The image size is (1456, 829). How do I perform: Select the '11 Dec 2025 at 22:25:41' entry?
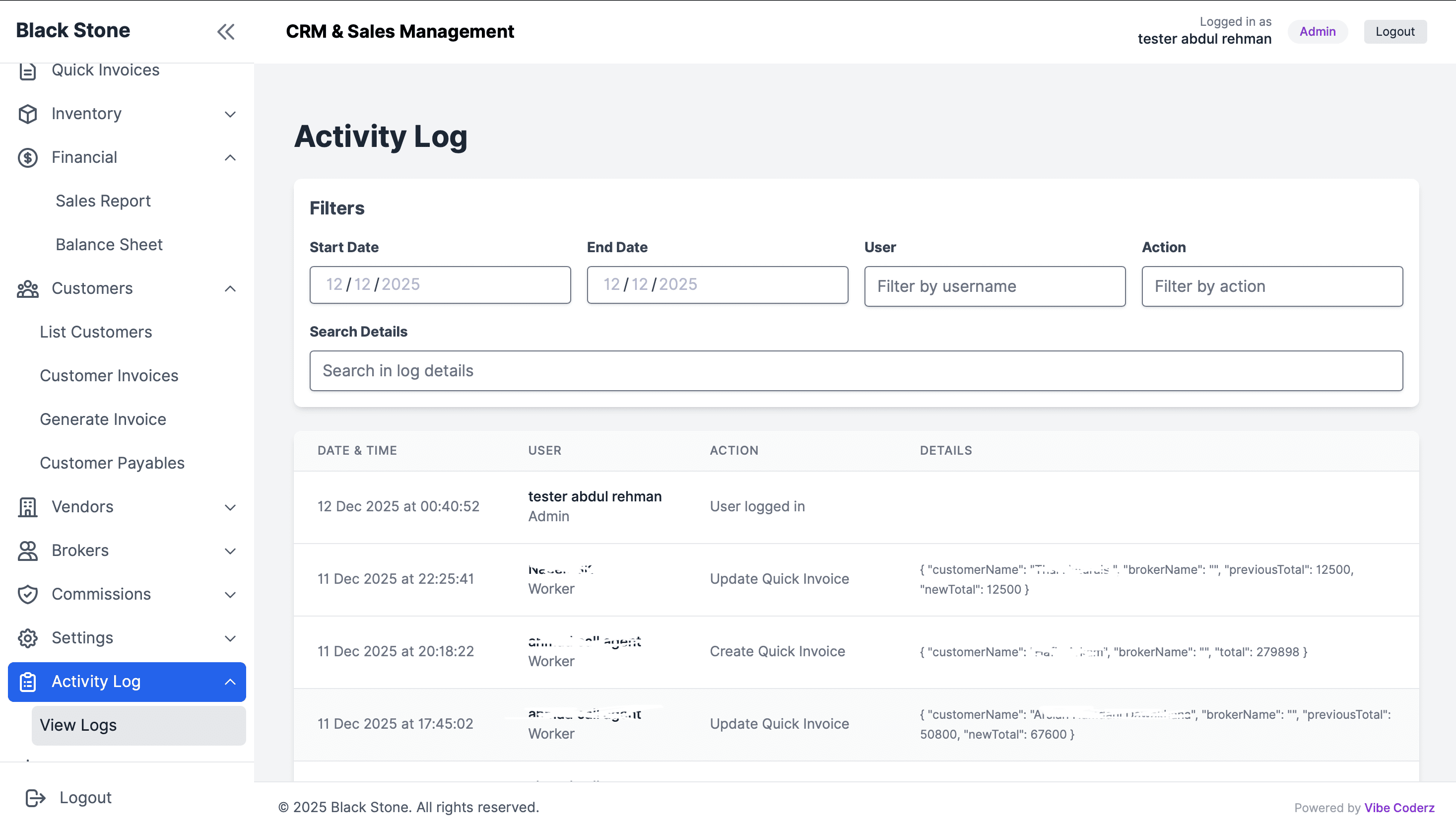point(396,579)
